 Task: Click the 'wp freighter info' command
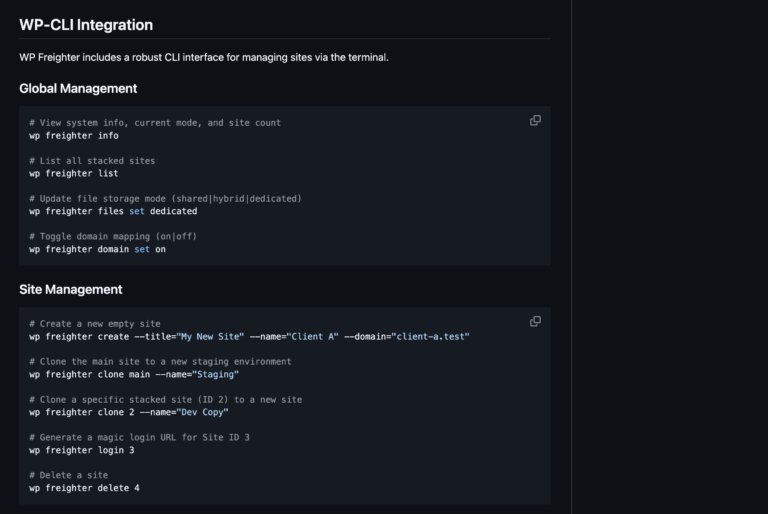(74, 135)
